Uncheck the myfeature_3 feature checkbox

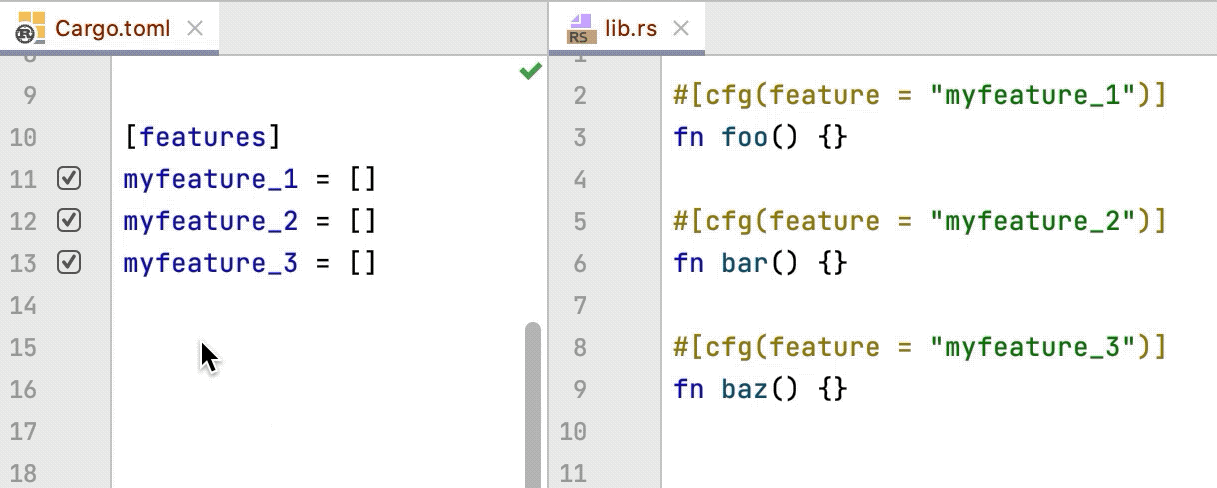(x=69, y=263)
